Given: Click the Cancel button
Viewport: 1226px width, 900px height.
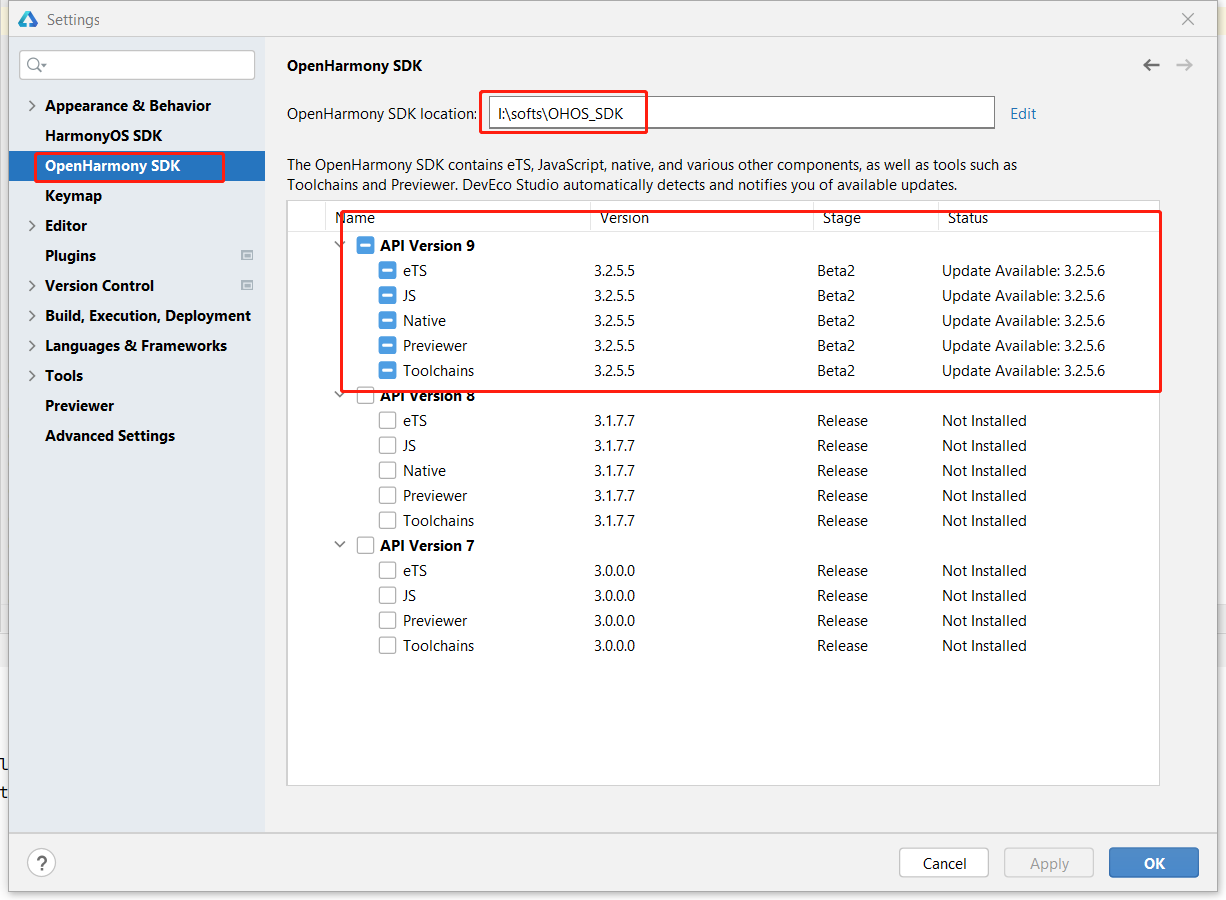Looking at the screenshot, I should (x=944, y=863).
